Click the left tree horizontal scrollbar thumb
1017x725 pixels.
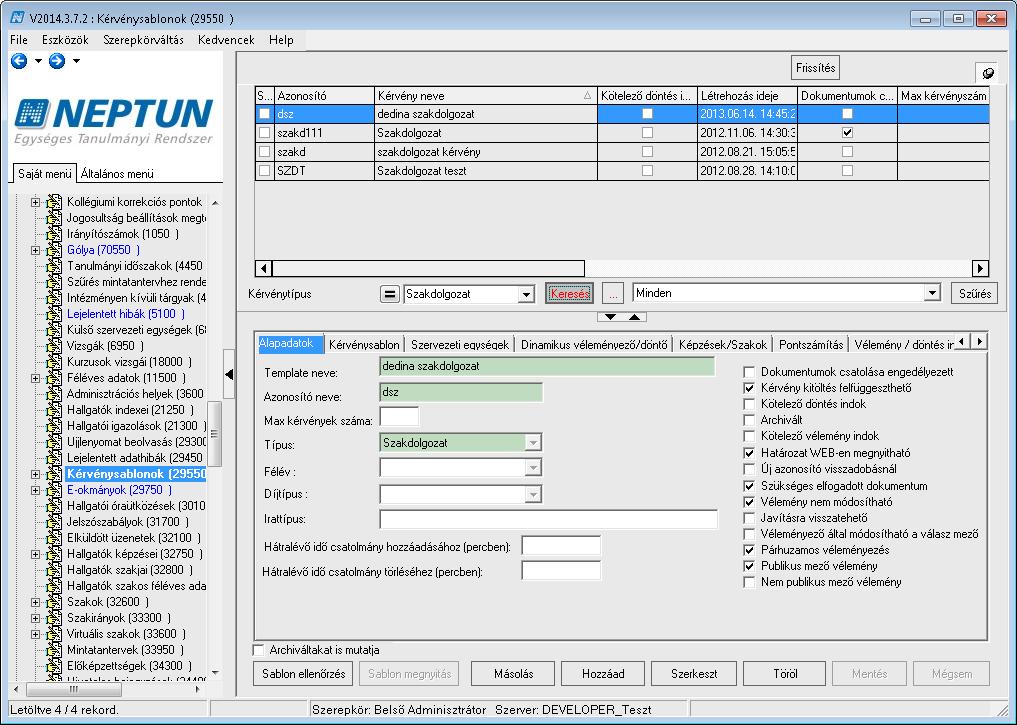[73, 689]
